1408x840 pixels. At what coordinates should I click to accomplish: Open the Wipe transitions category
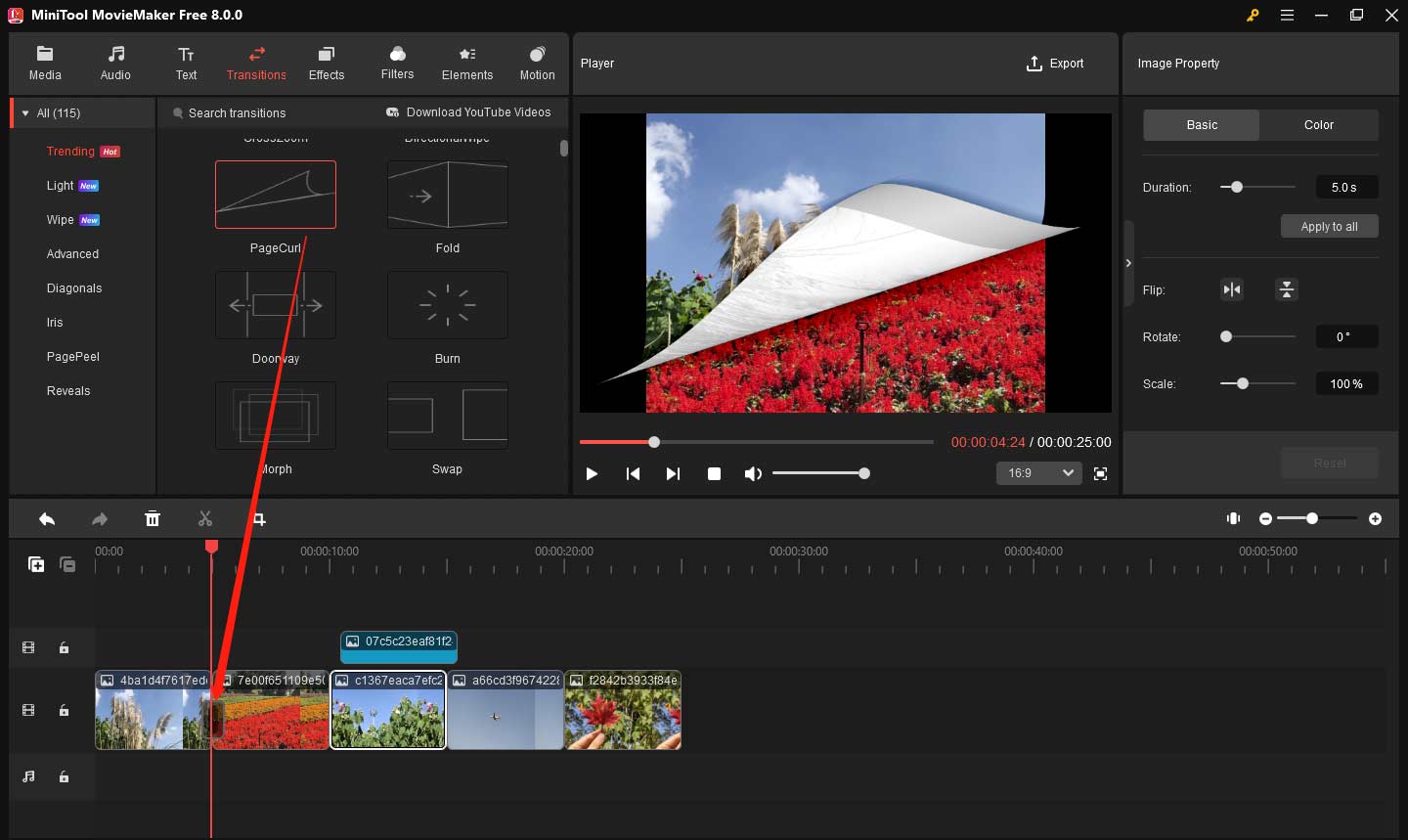tap(58, 219)
